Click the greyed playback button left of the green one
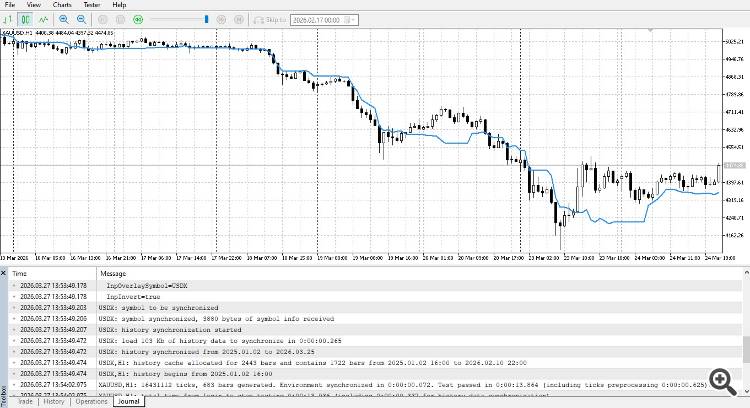 point(121,20)
